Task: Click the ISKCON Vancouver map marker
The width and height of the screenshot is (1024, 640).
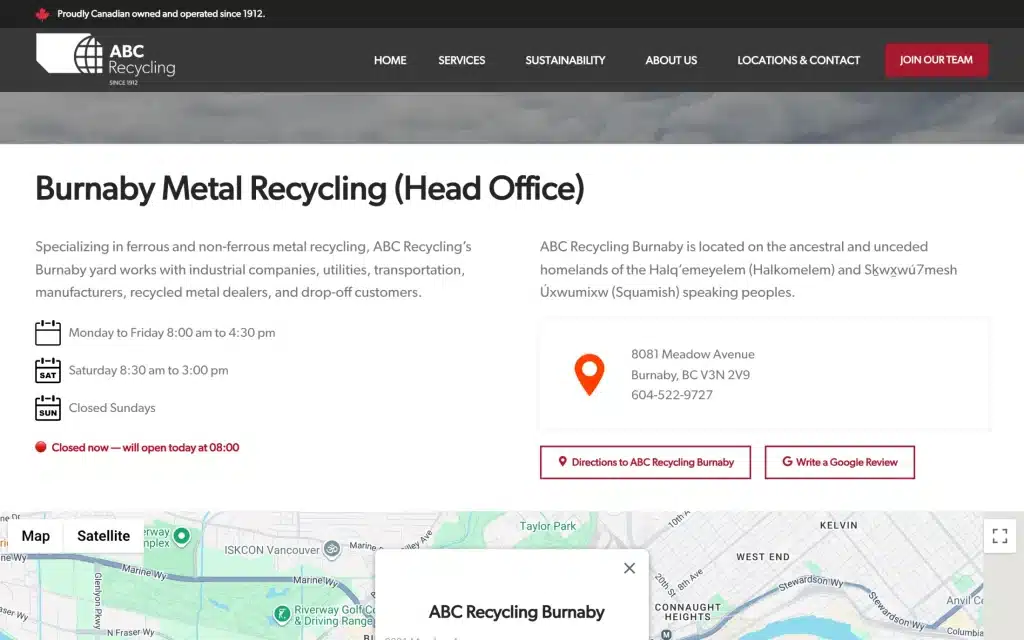Action: (332, 549)
